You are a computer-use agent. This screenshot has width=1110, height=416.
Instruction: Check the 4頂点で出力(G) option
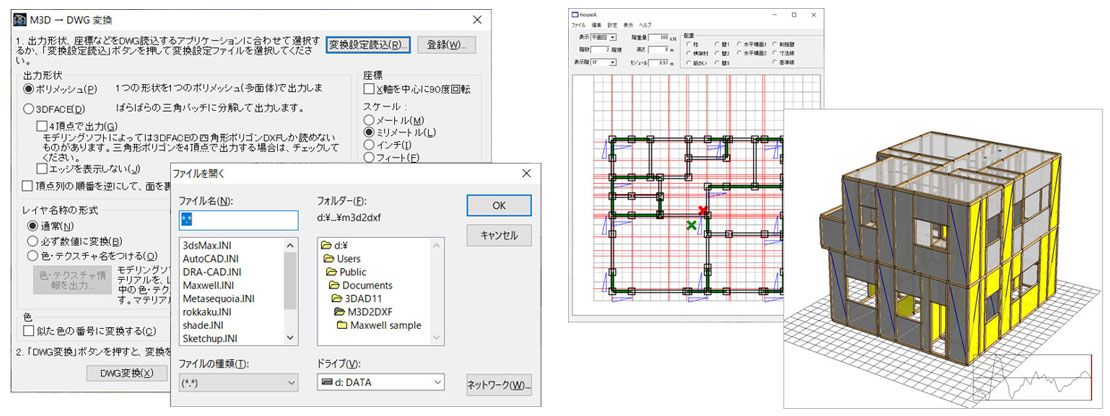(41, 125)
